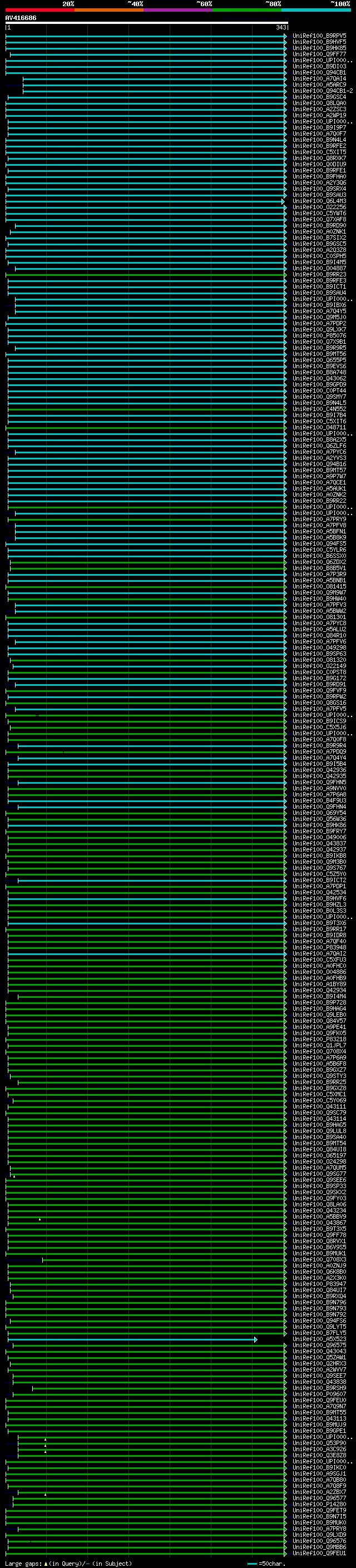Click hit label UniRef100_B9ICT1
This screenshot has width=356, height=1568.
click(319, 286)
